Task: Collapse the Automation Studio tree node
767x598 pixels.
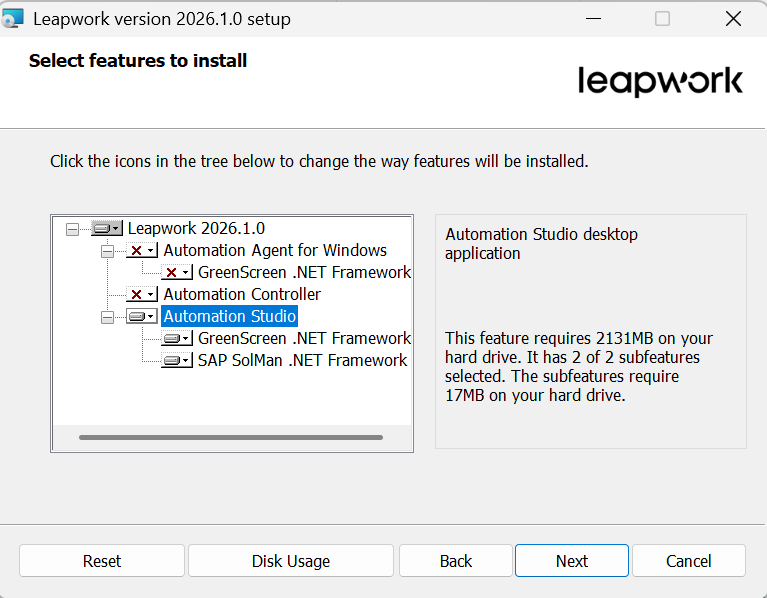Action: 107,317
